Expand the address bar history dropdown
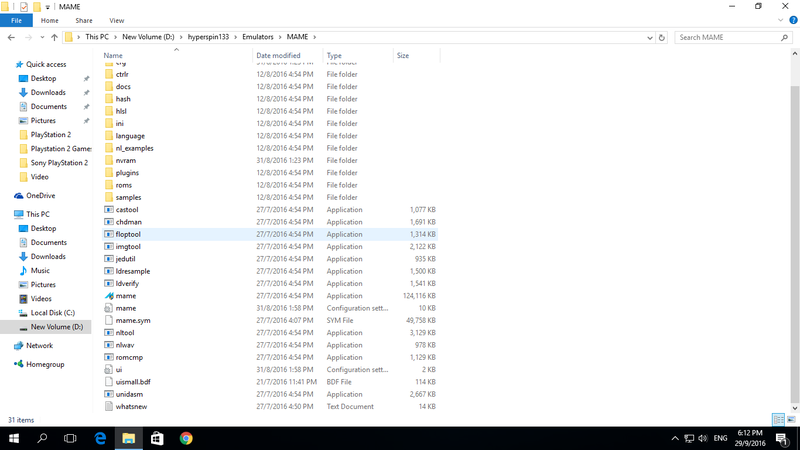The image size is (800, 450). 649,37
